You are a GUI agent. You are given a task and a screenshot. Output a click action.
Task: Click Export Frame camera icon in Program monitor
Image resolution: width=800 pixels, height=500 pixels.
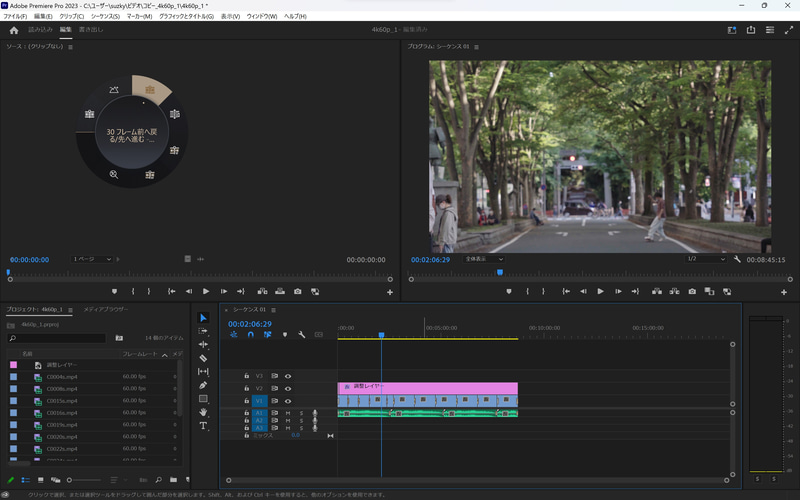pos(692,291)
